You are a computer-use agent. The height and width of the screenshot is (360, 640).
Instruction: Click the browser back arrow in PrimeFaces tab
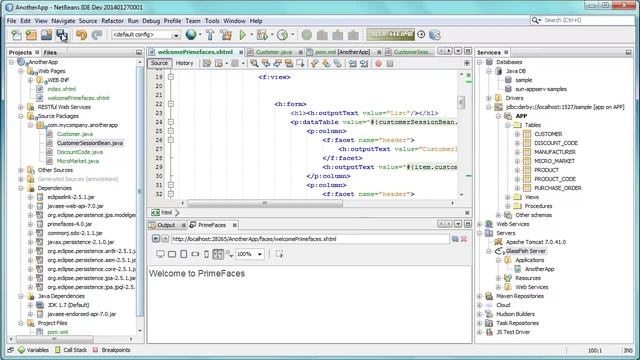pyautogui.click(x=156, y=239)
